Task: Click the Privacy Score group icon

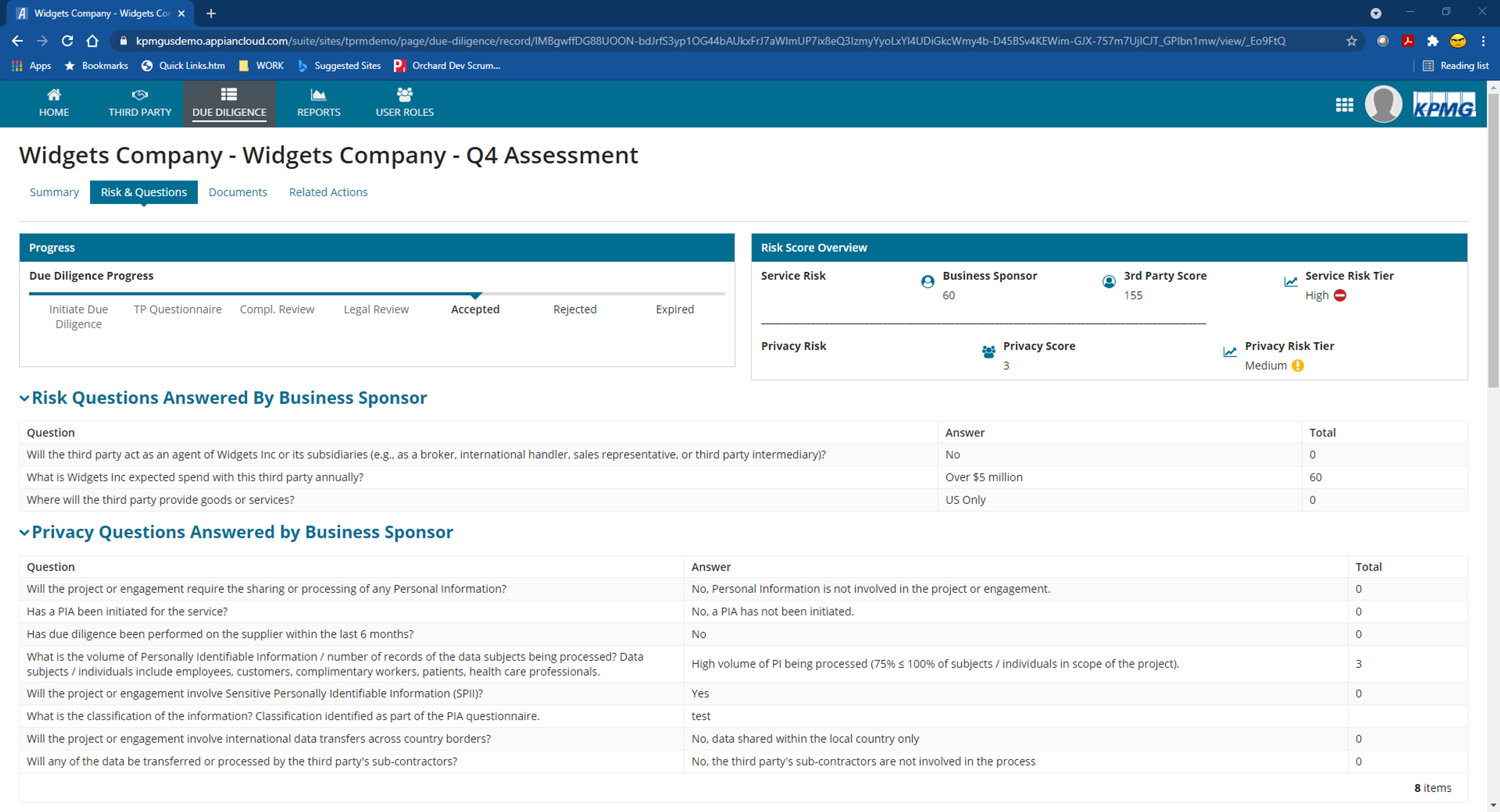Action: click(x=988, y=352)
